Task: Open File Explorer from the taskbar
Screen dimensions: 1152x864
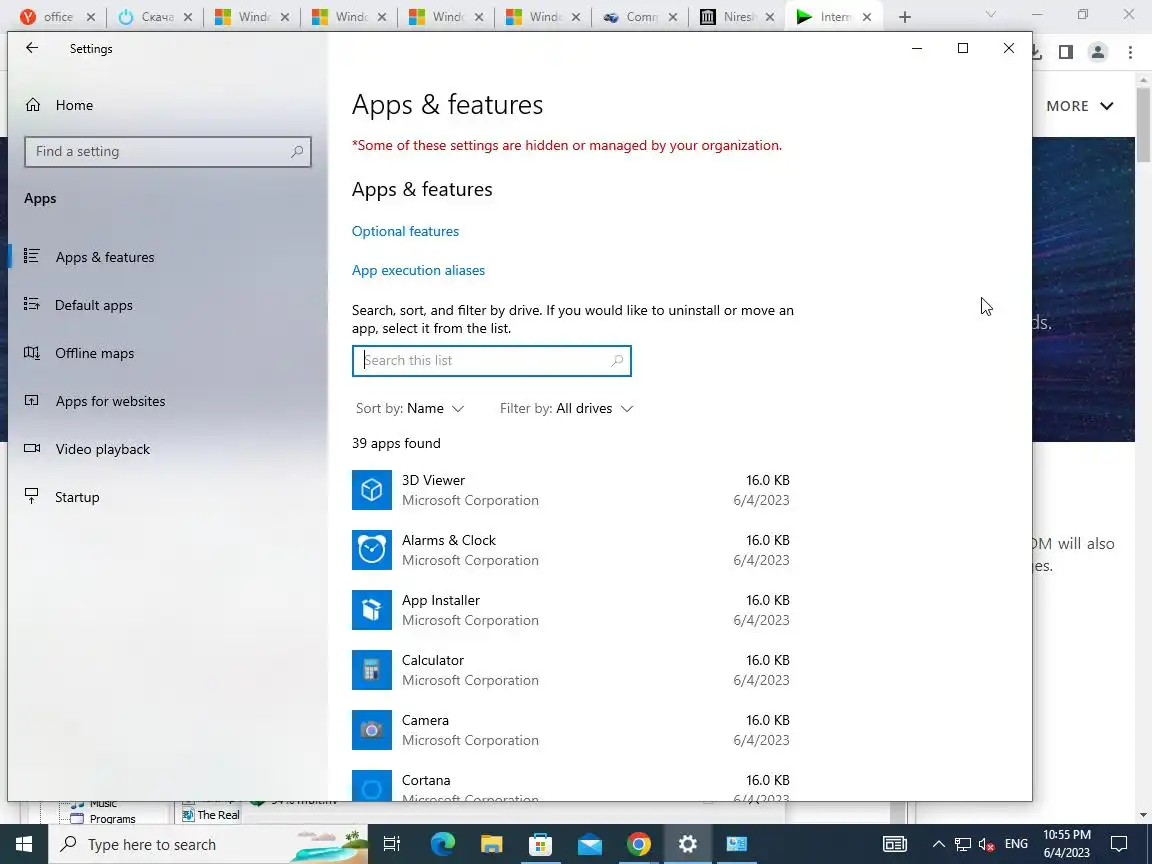Action: pyautogui.click(x=492, y=844)
